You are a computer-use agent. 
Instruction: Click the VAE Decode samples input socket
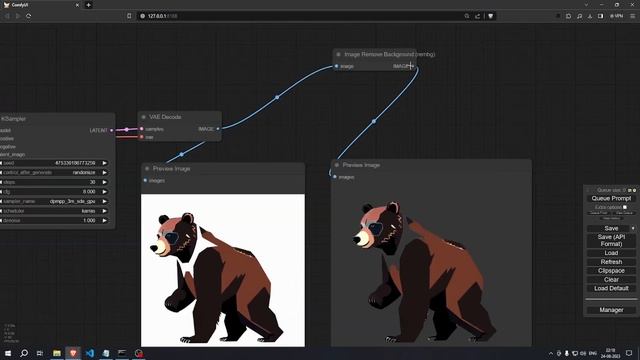(142, 129)
